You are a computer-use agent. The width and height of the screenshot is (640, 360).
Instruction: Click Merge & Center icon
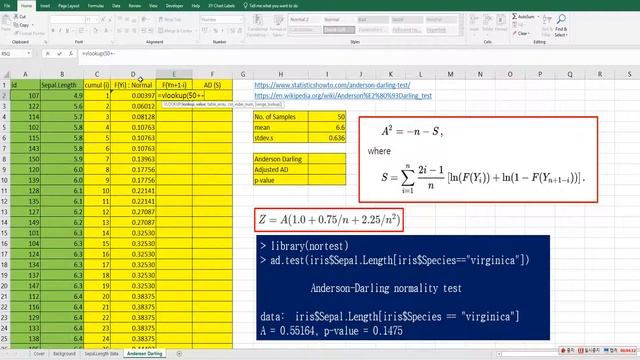[161, 31]
